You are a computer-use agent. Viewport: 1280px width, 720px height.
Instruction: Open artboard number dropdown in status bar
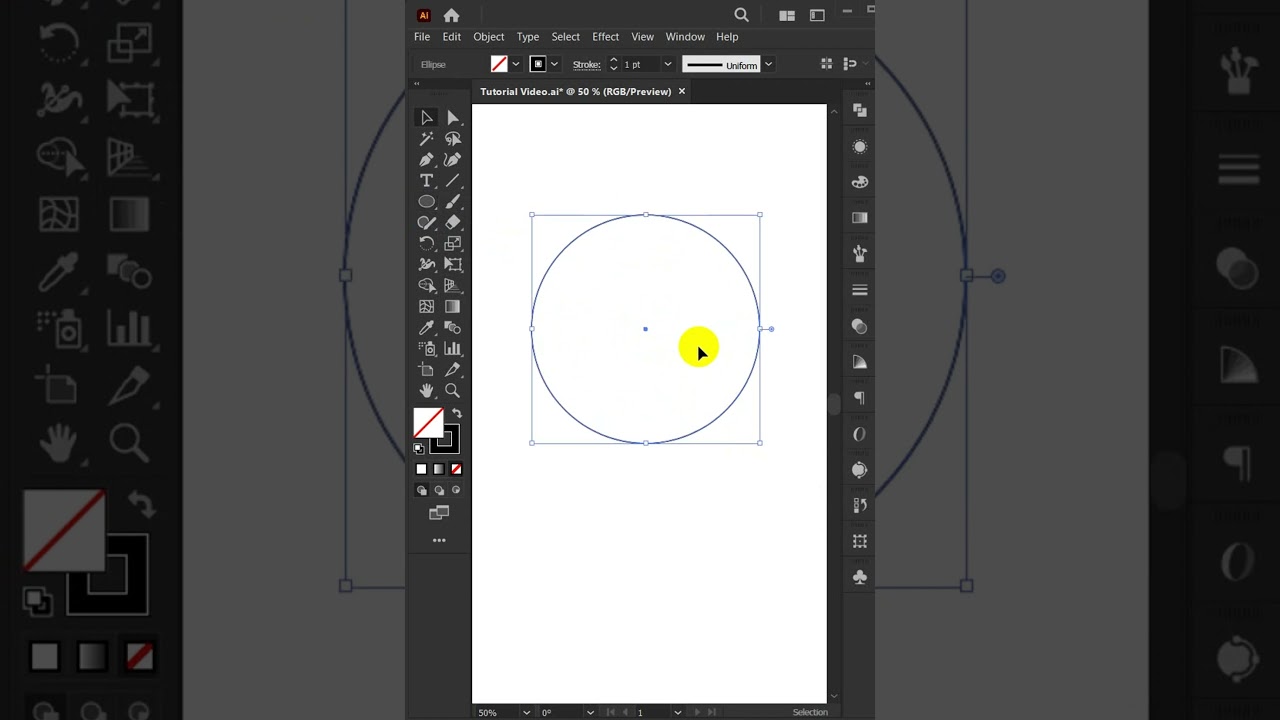coord(677,712)
